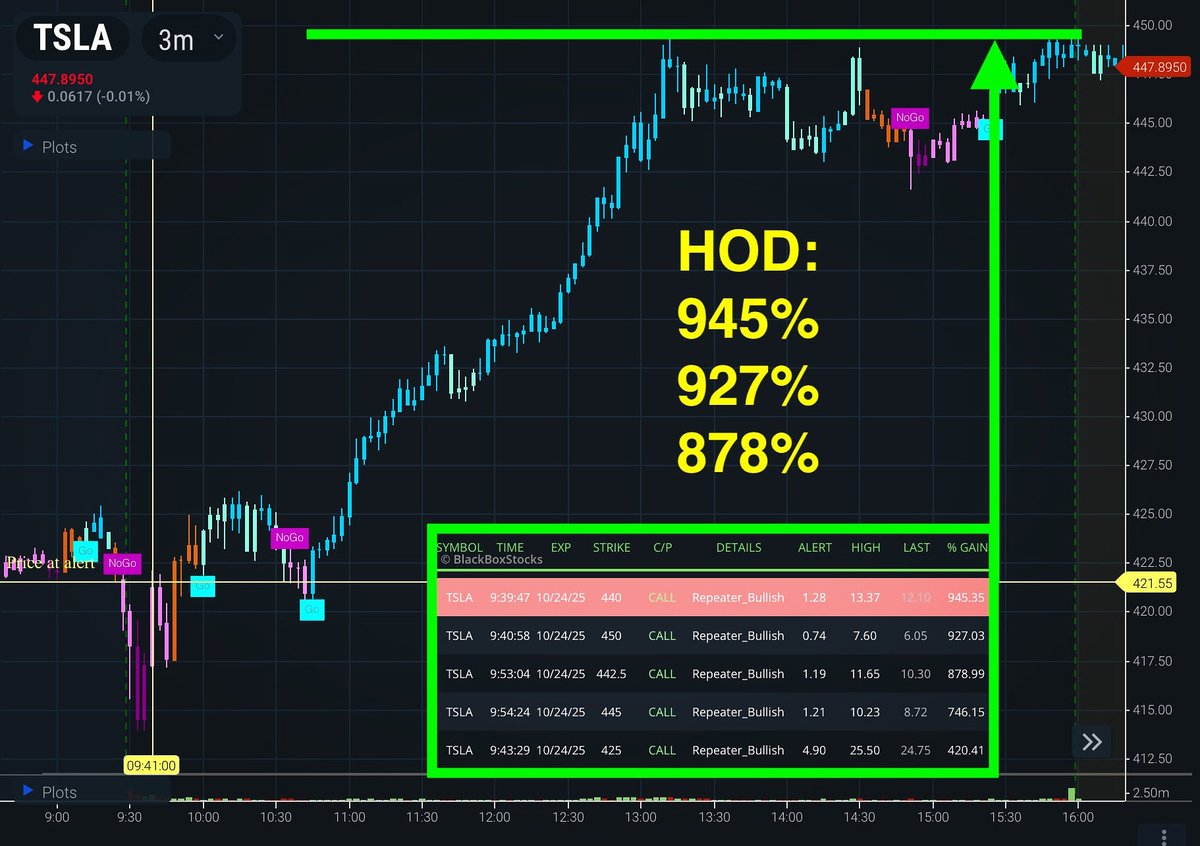
Task: Open the 3m timeframe dropdown
Action: 190,40
